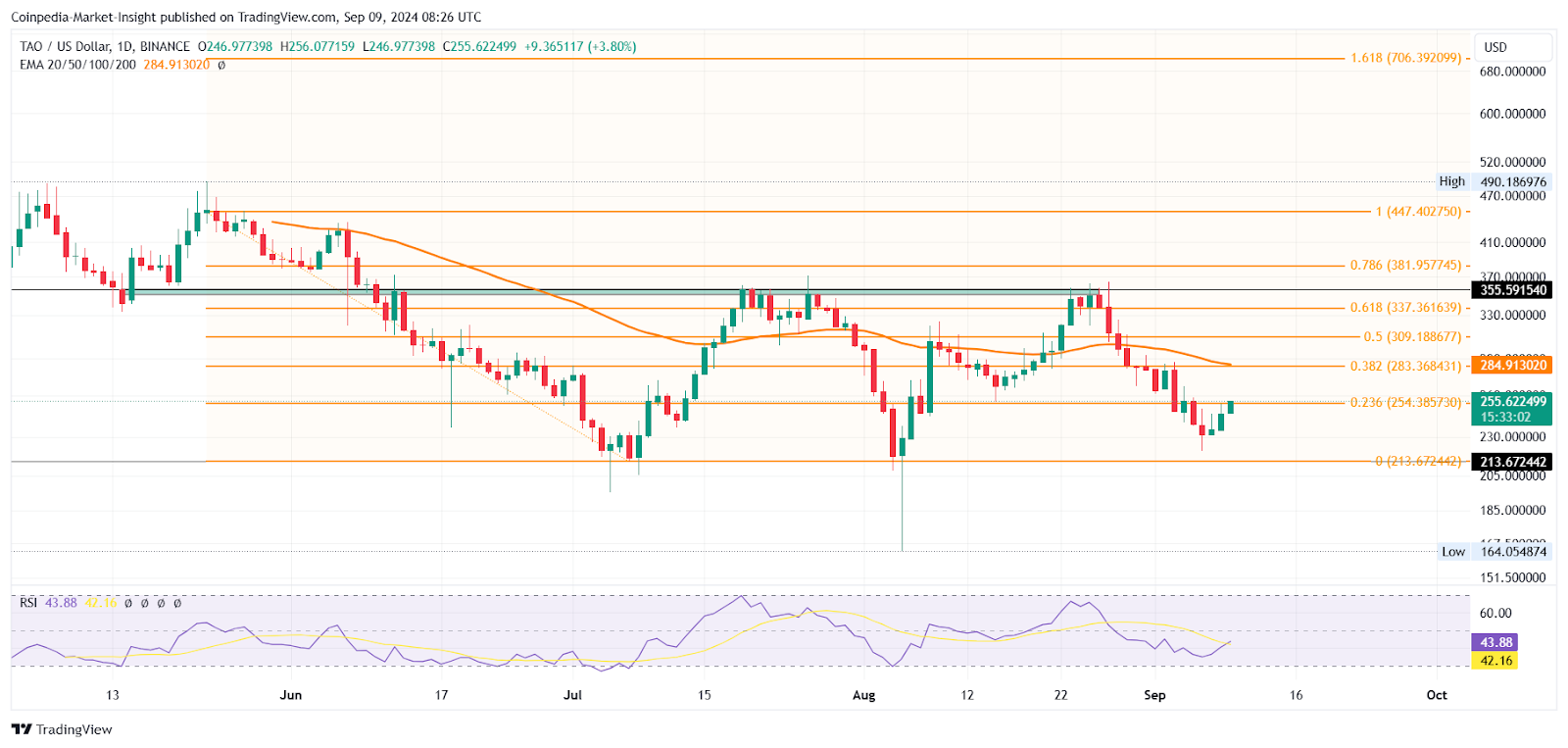Click the Low label tag on price axis
Screen dimensions: 1568x748
pyautogui.click(x=1453, y=552)
